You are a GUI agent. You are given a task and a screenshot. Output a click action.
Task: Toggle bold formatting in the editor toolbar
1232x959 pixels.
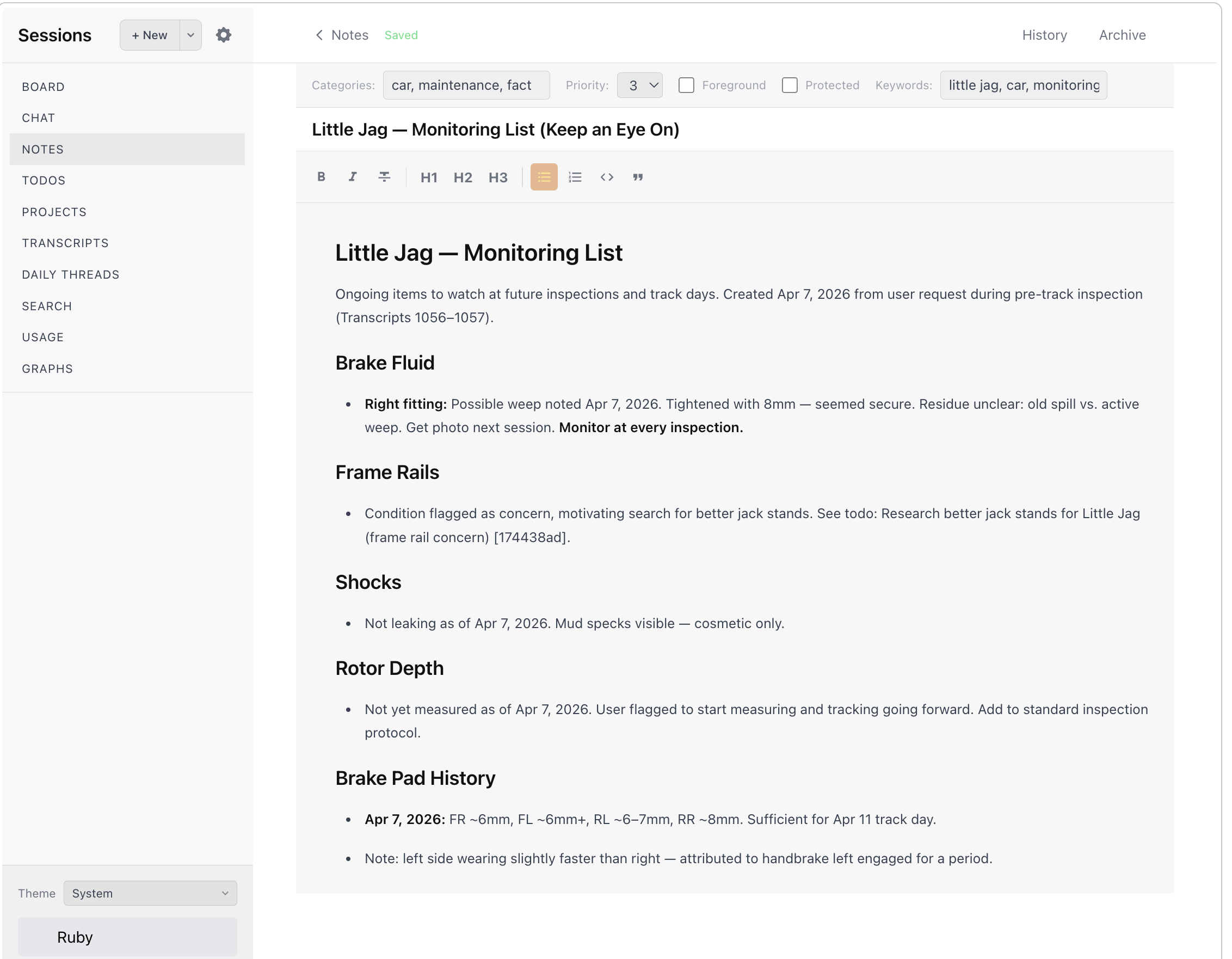(x=321, y=177)
